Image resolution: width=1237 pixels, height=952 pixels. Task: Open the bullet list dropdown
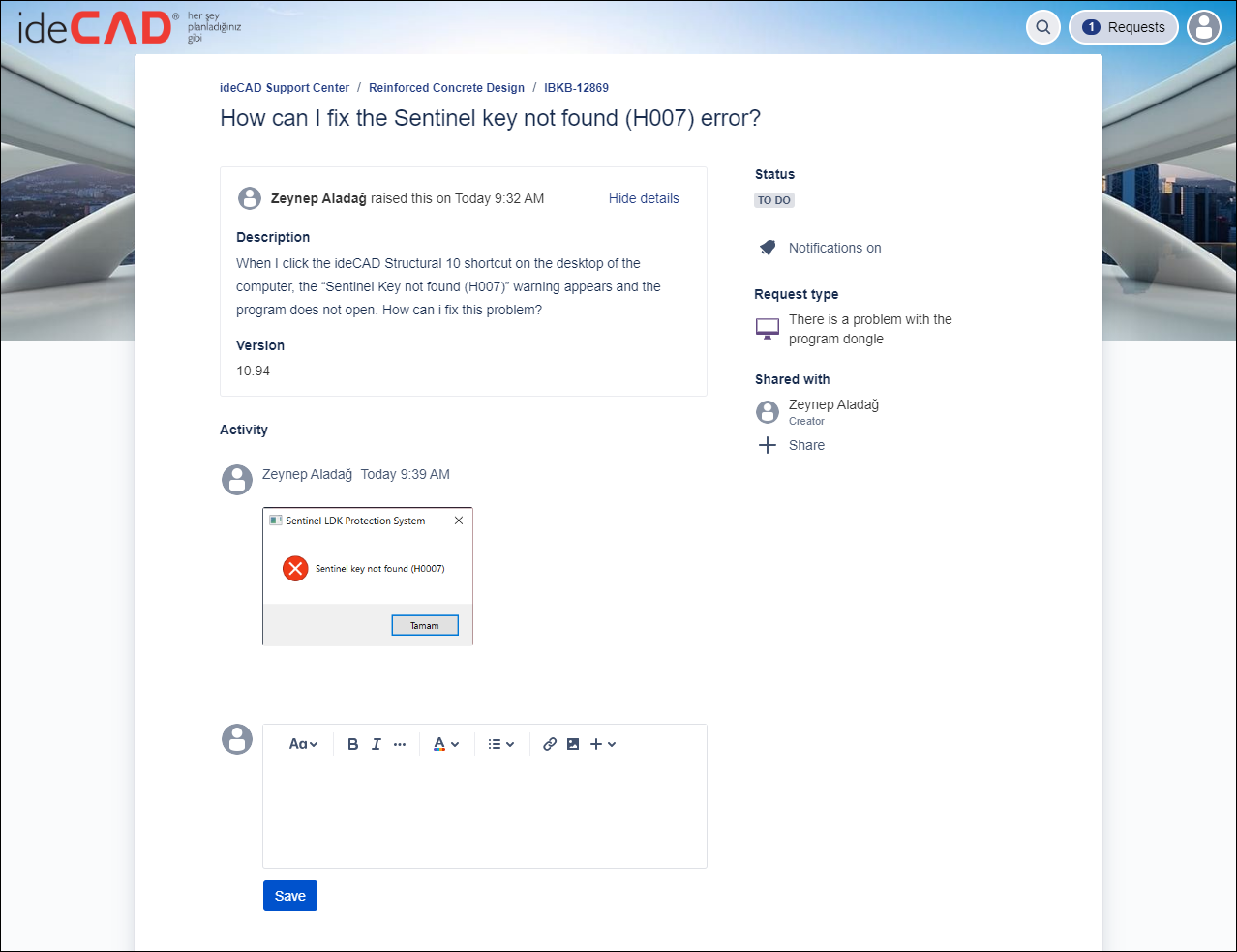click(500, 744)
